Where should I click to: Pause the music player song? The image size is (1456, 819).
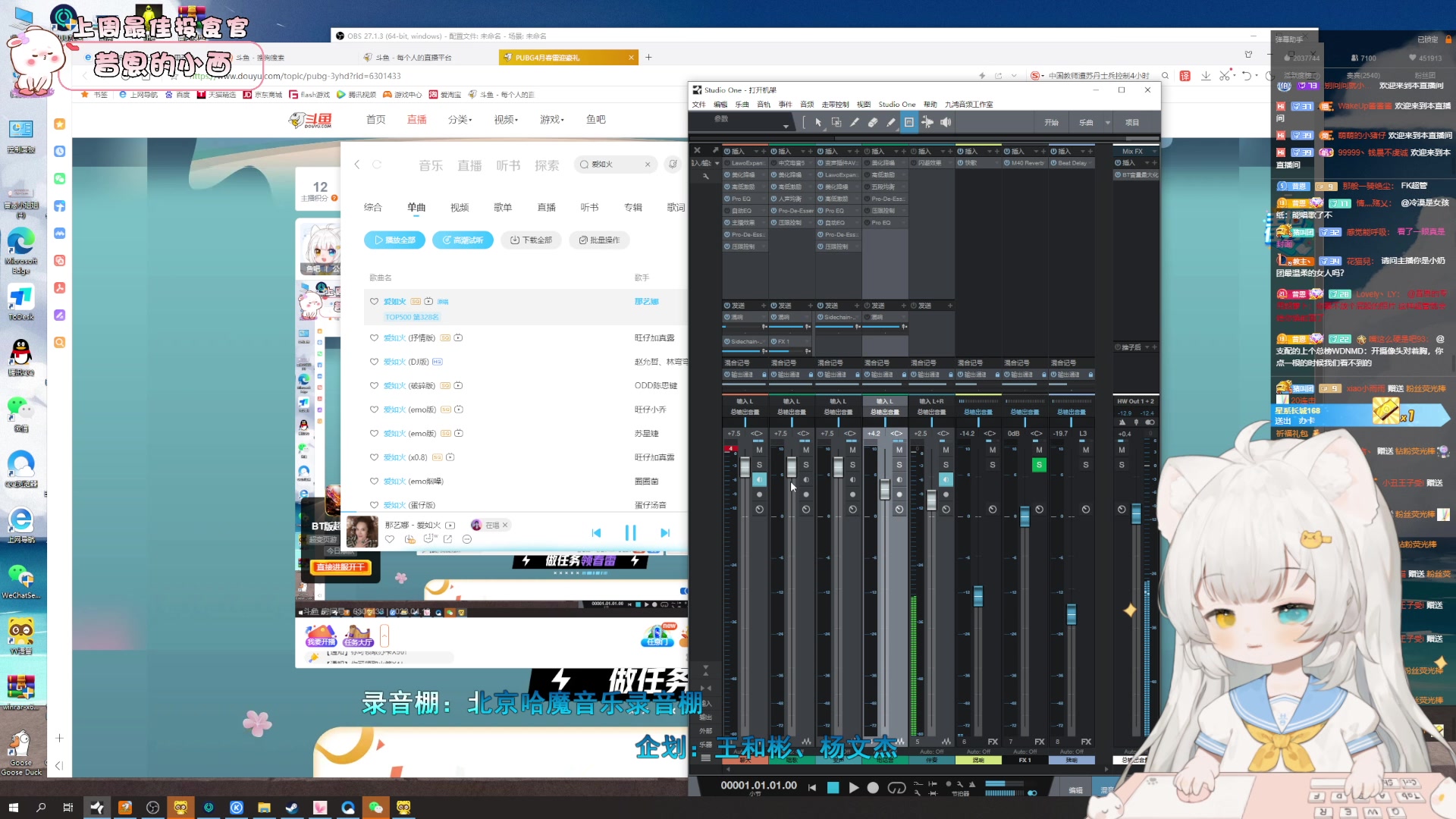click(630, 533)
